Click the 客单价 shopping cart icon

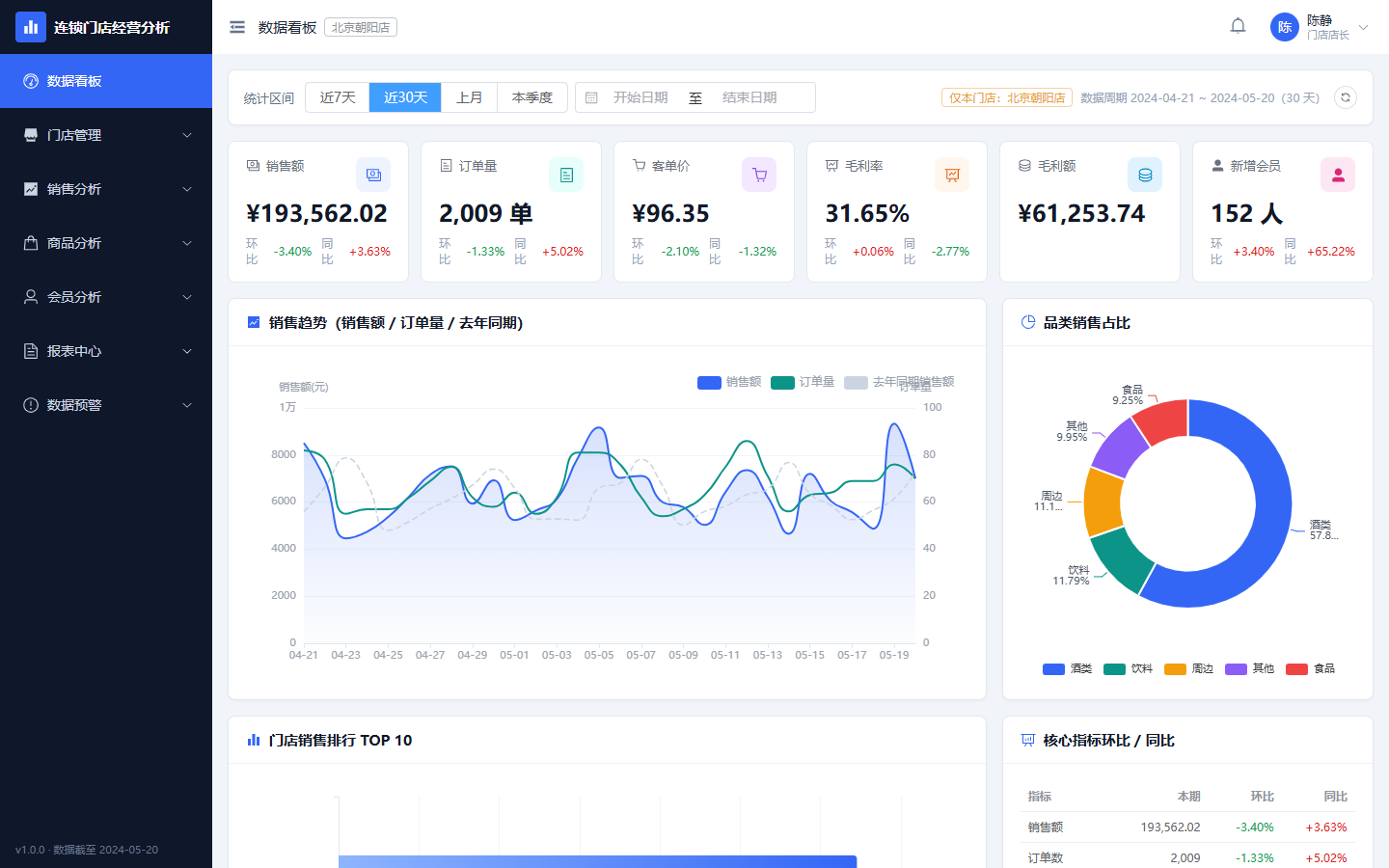[759, 175]
